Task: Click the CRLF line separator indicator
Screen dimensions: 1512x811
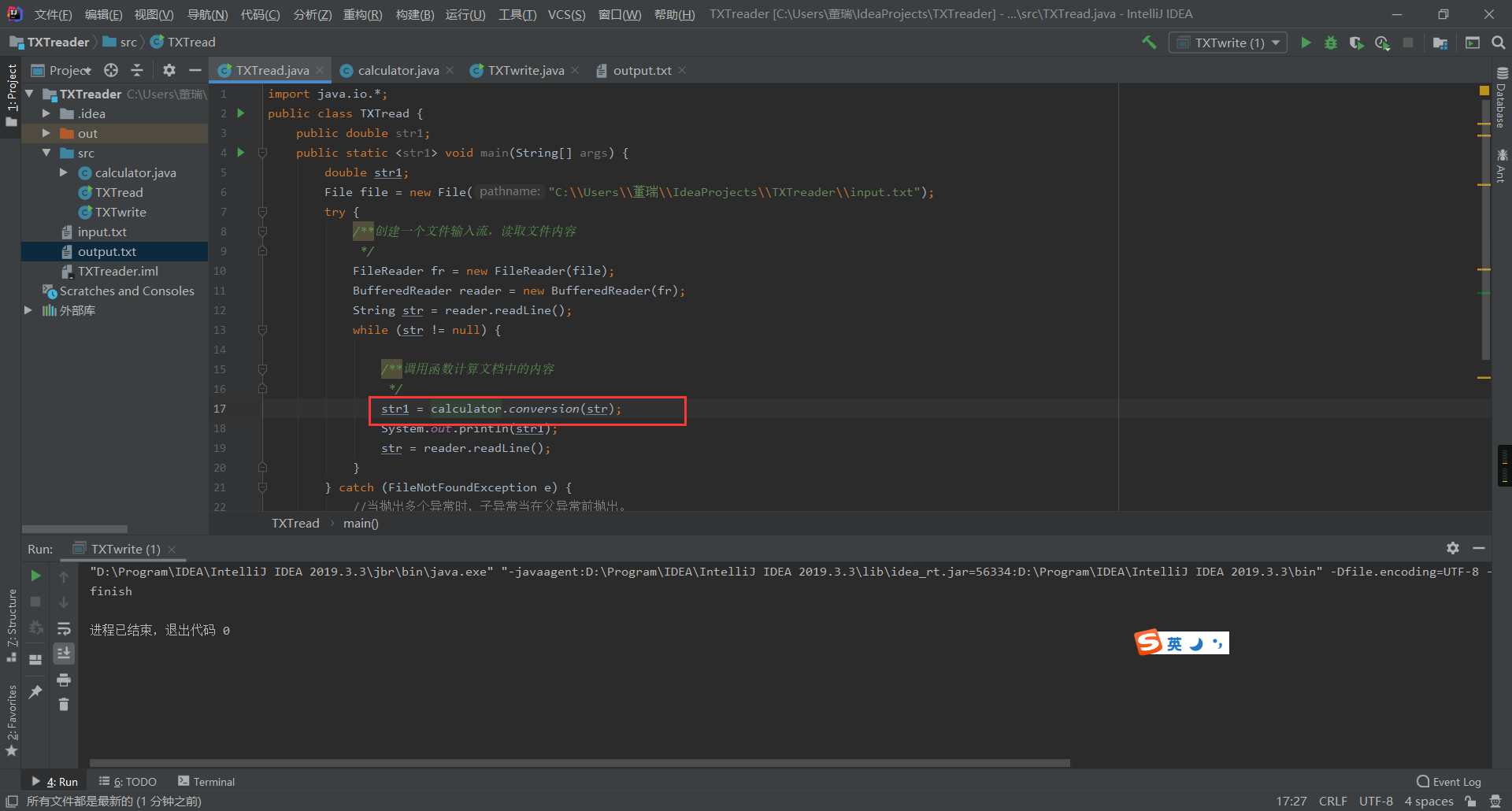Action: coord(1332,801)
